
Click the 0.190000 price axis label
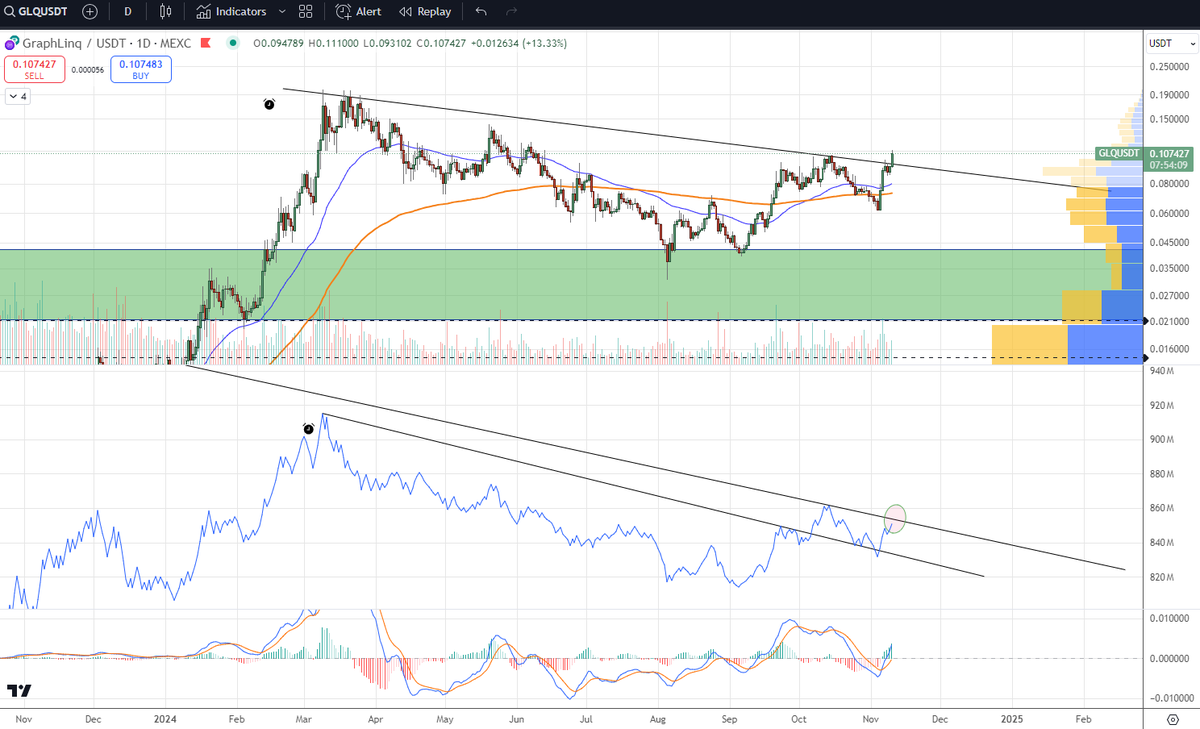click(x=1168, y=95)
